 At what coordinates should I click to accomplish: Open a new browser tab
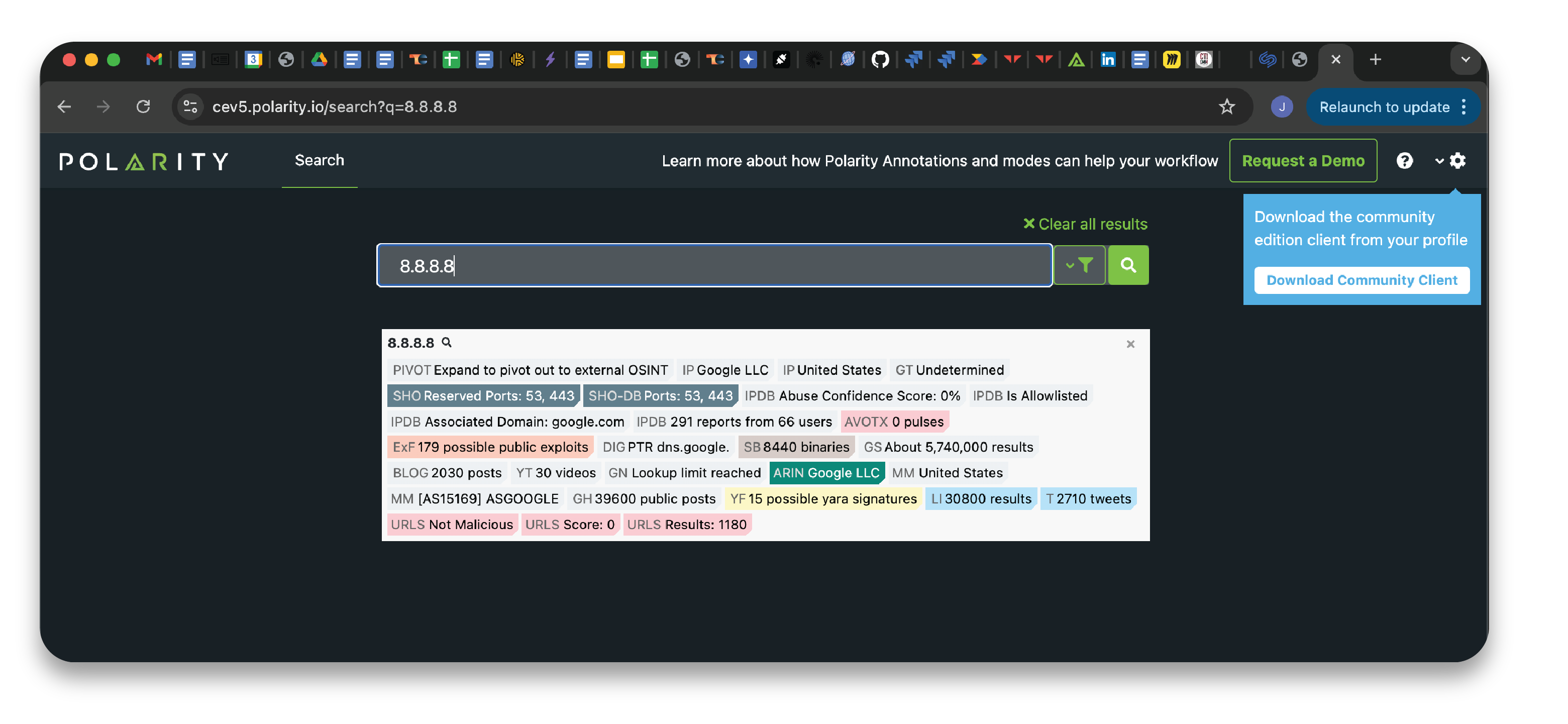1375,59
